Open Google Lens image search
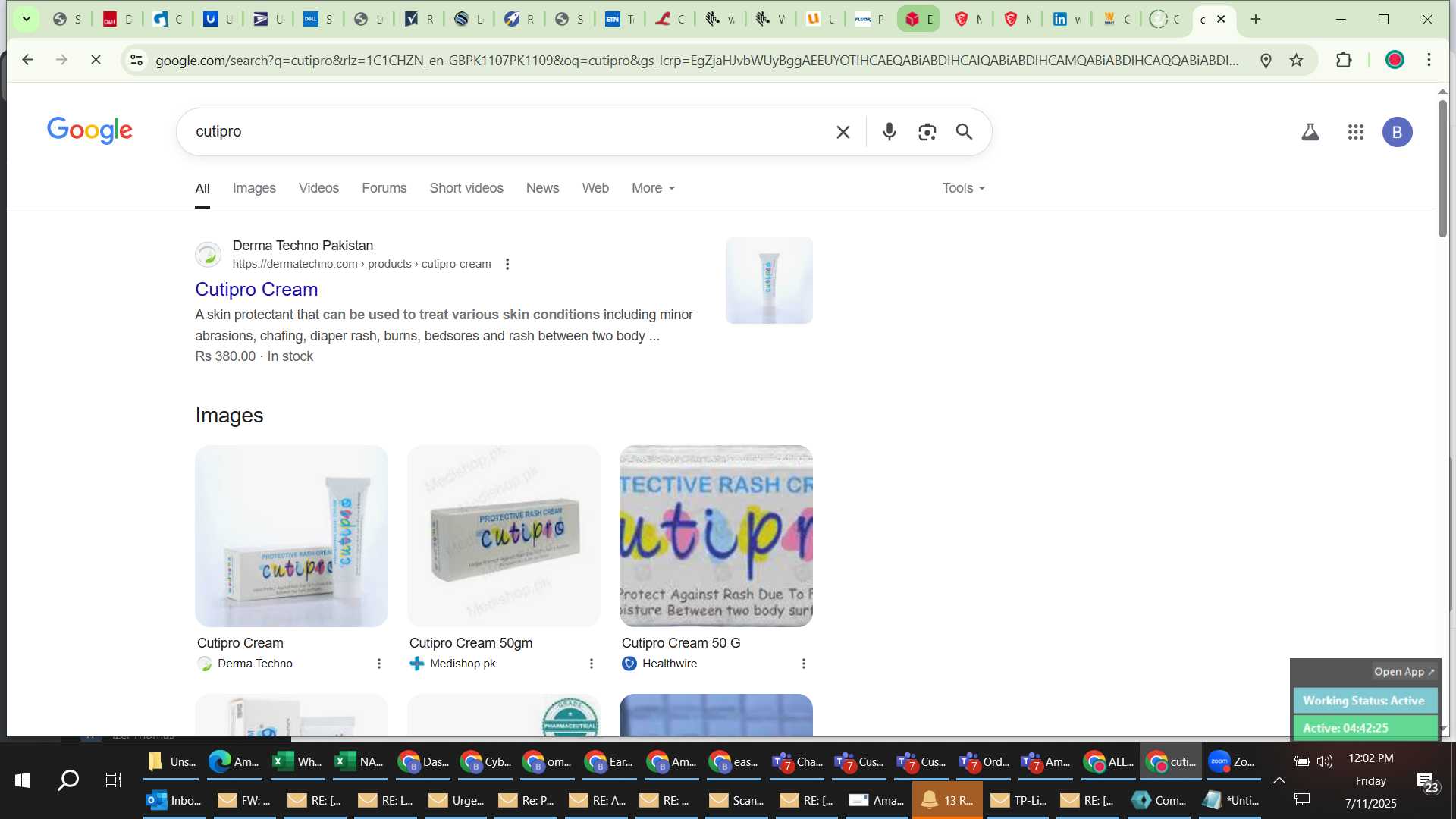The image size is (1456, 819). coord(927,132)
